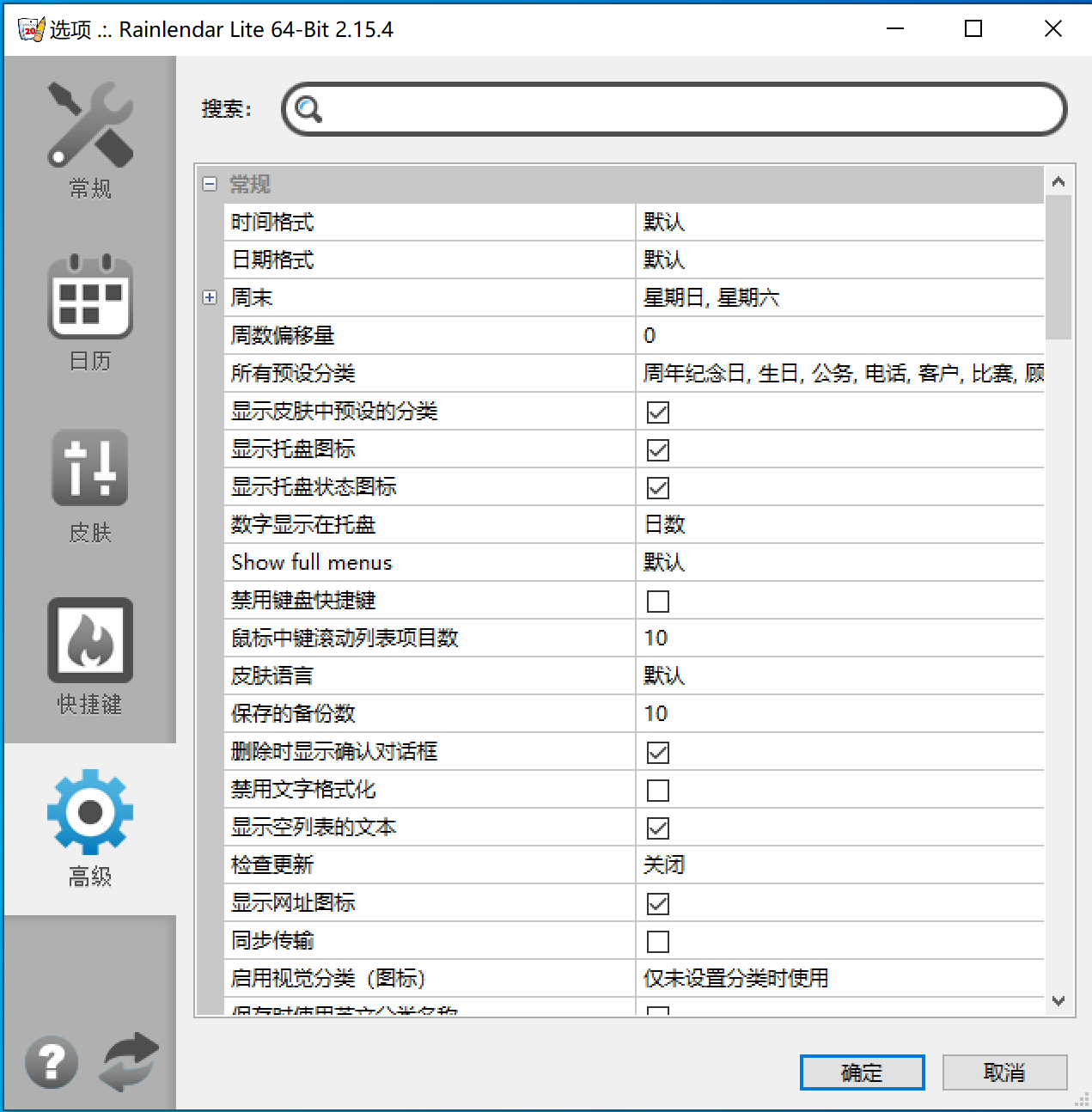The image size is (1092, 1112).
Task: Enable 同步传输 checkbox
Action: (658, 941)
